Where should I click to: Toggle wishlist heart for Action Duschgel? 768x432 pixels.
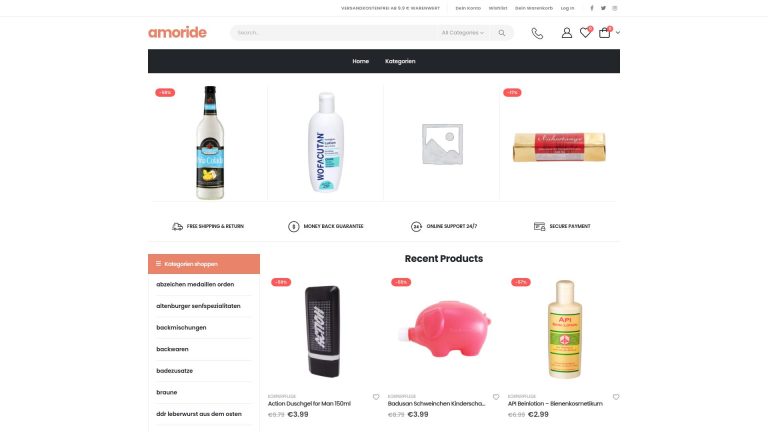coord(376,397)
